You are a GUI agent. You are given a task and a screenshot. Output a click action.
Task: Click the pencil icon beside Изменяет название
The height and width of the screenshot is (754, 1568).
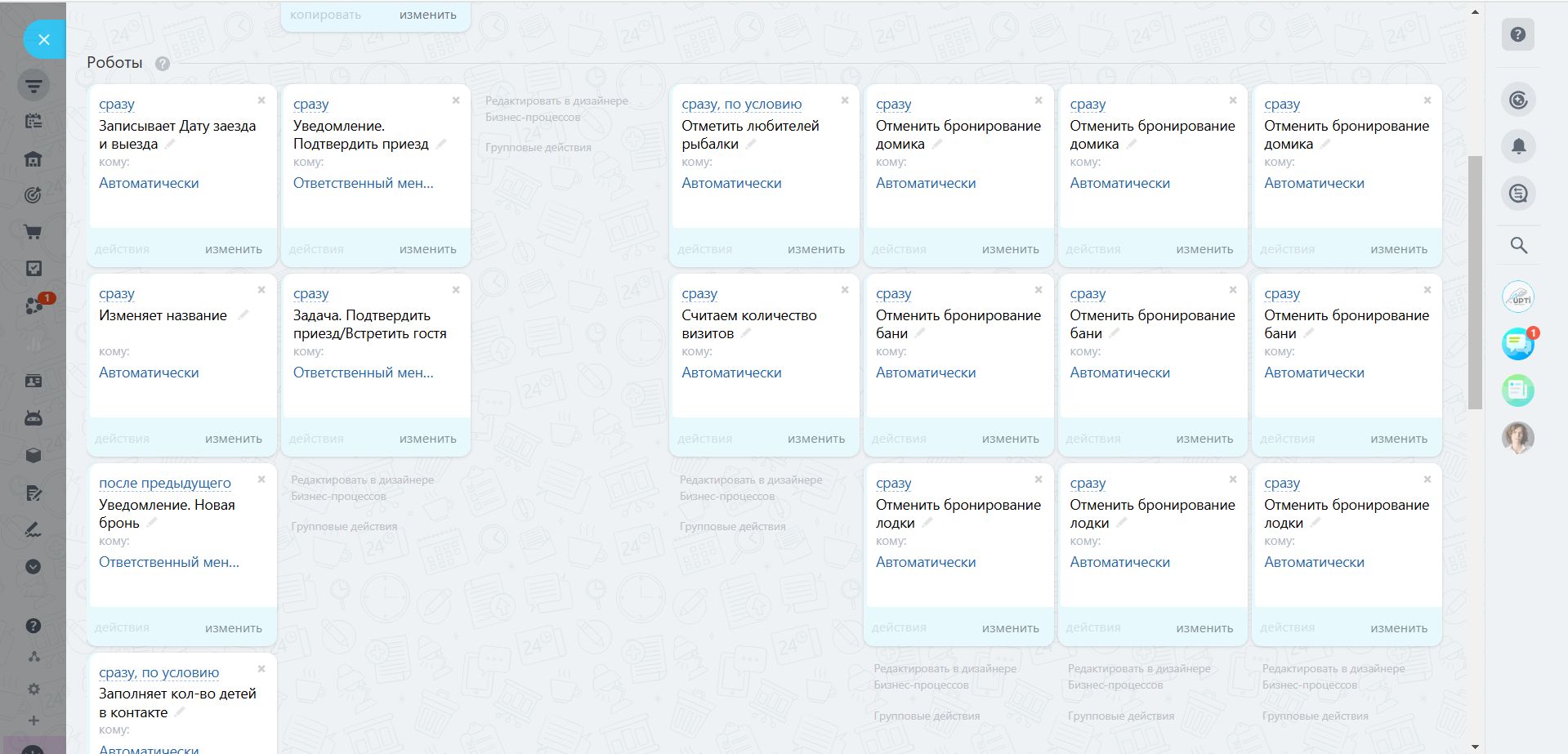pyautogui.click(x=243, y=315)
